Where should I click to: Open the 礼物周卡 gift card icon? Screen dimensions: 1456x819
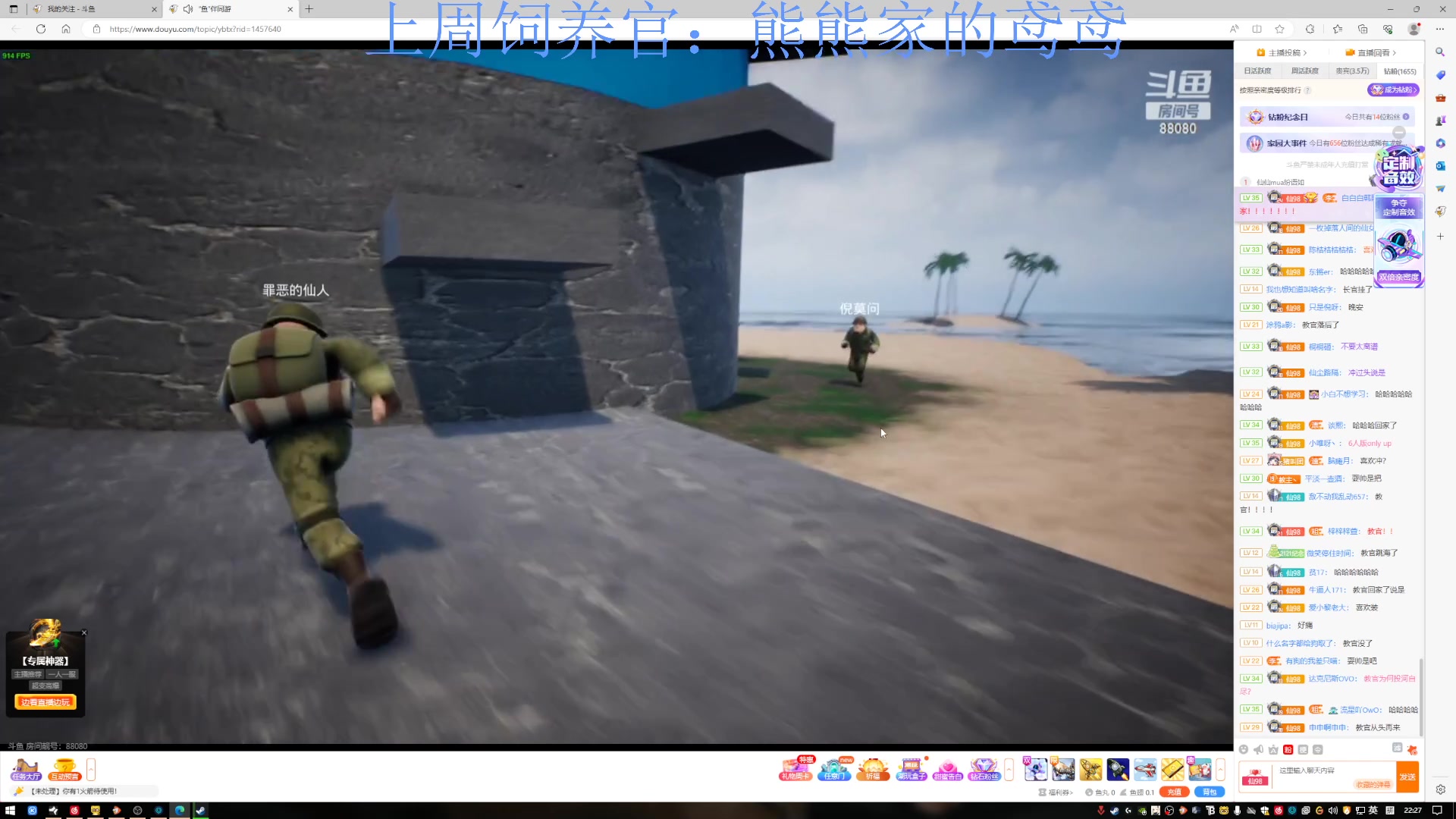point(795,769)
